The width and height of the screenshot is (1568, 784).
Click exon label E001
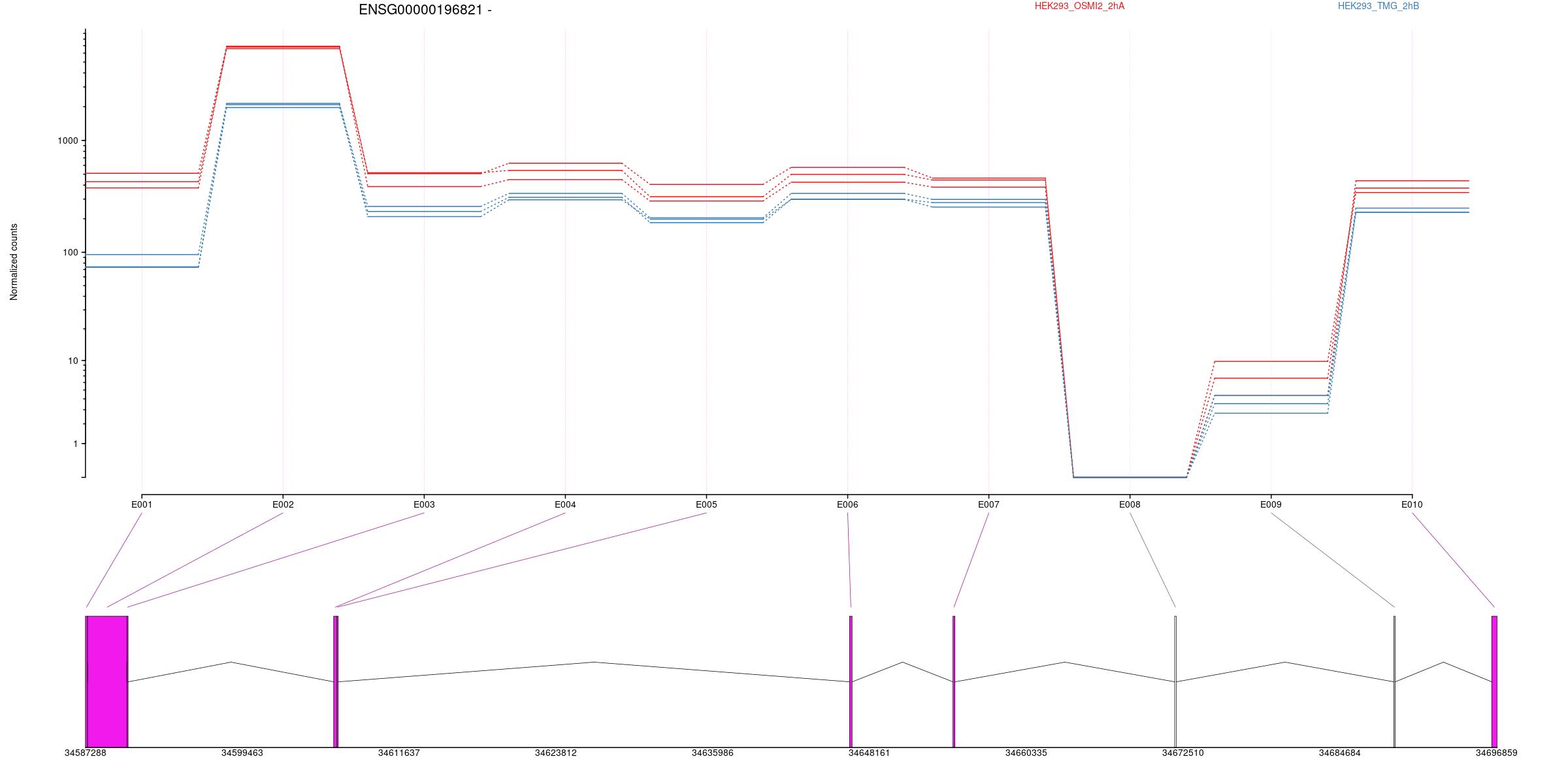point(142,504)
